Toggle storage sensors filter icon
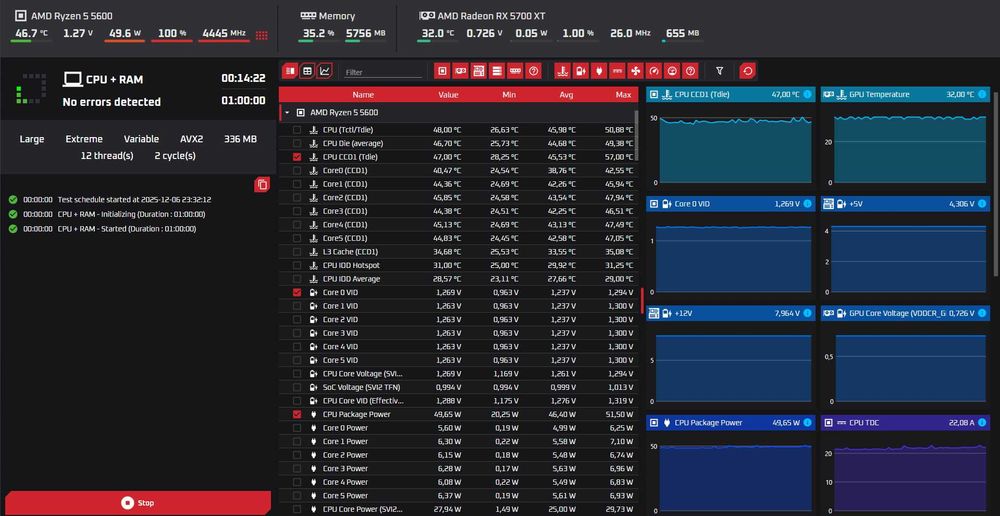Screen dimensions: 1000x516 [x=497, y=71]
